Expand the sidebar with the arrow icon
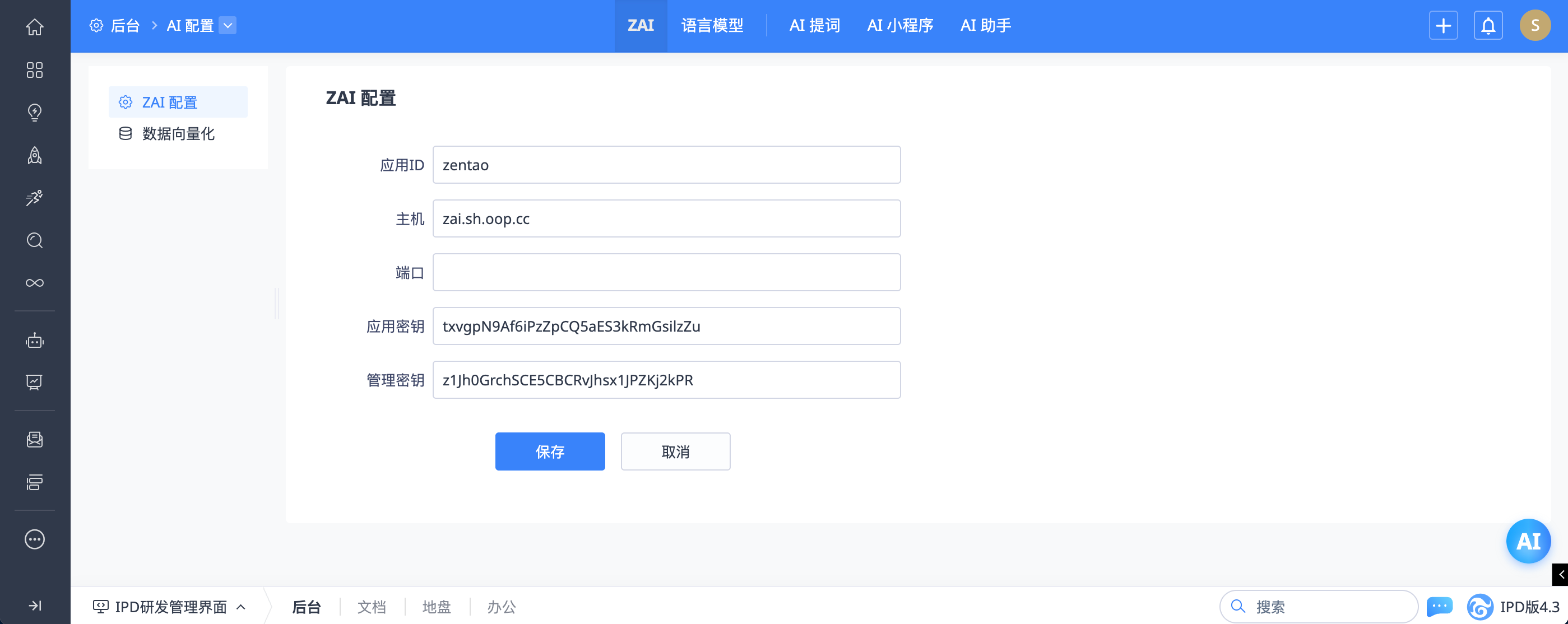1568x624 pixels. (x=35, y=605)
